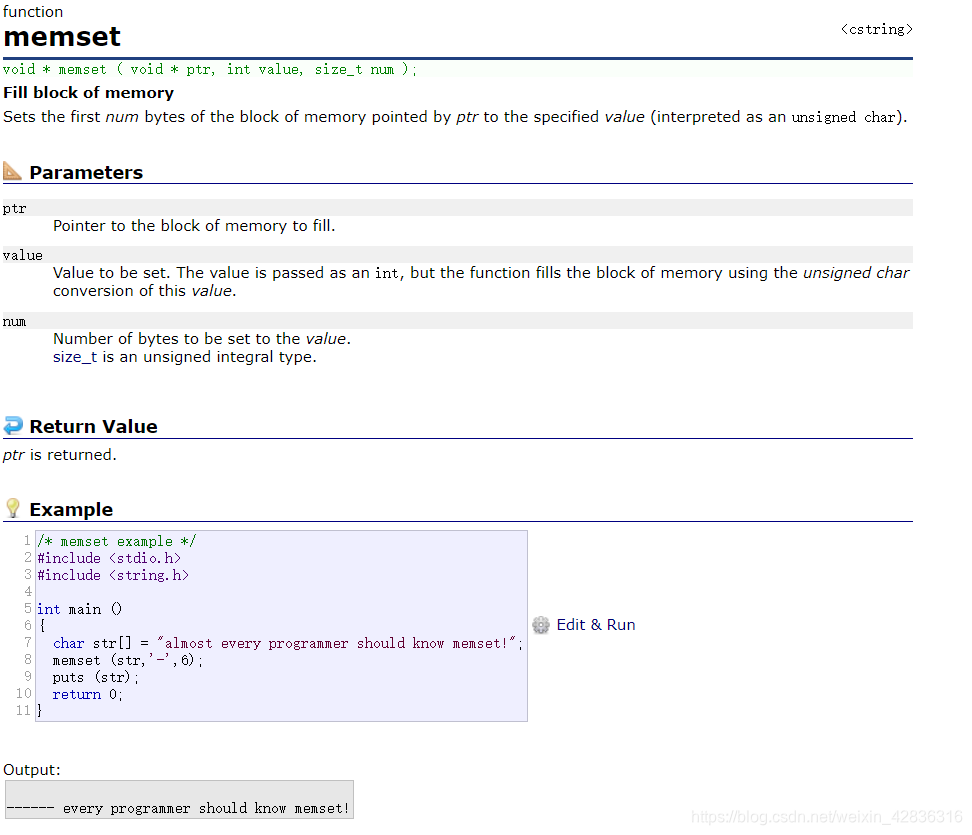Click the 'int main ()' code line
972x835 pixels.
[x=79, y=609]
